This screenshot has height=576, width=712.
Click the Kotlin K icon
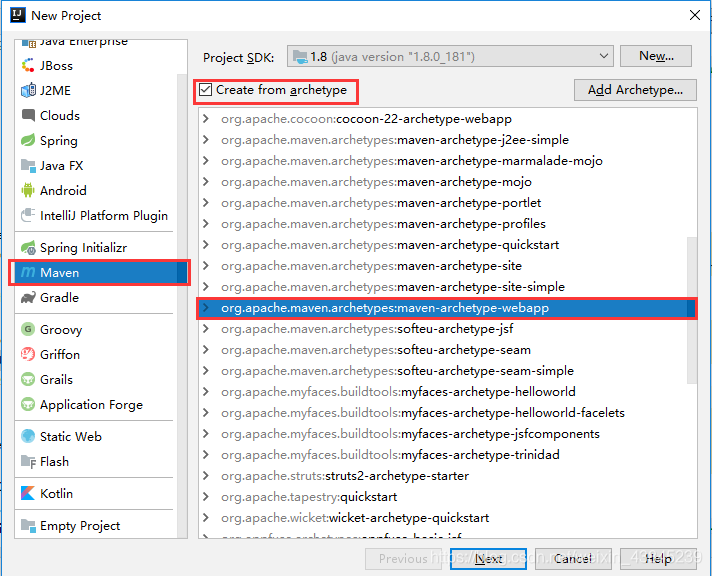(x=28, y=493)
